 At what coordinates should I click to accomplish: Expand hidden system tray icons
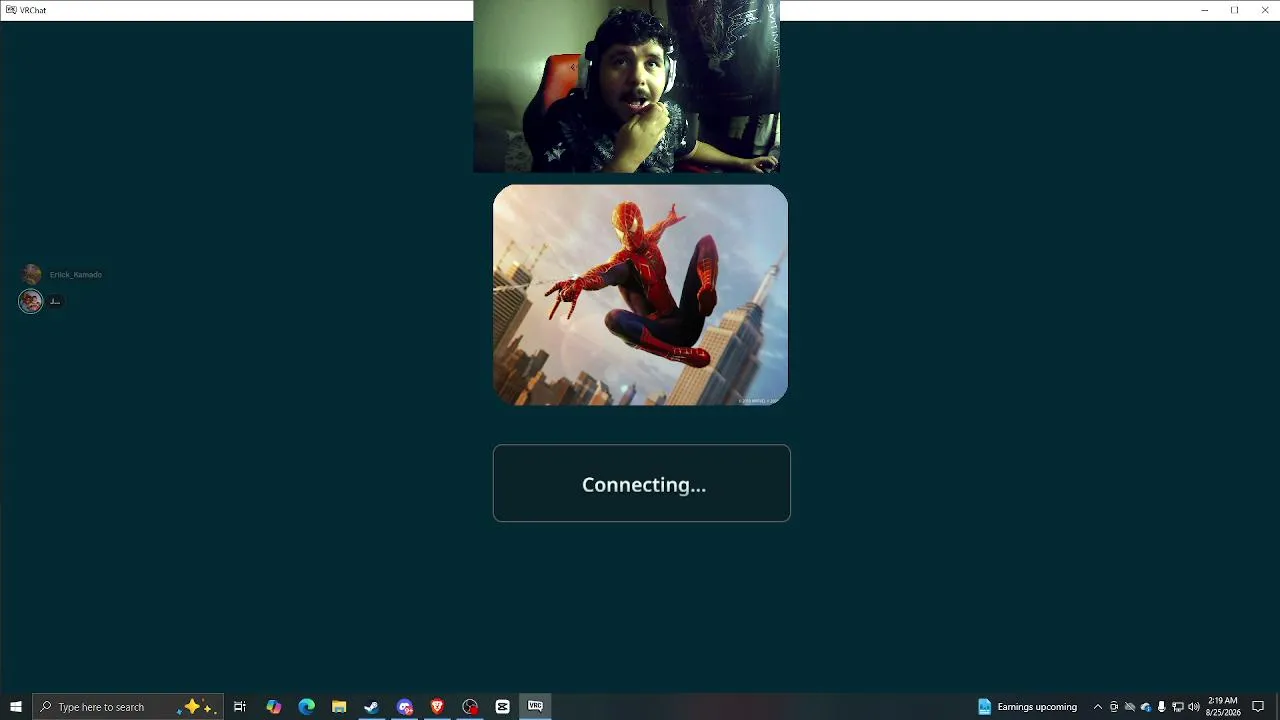tap(1097, 707)
